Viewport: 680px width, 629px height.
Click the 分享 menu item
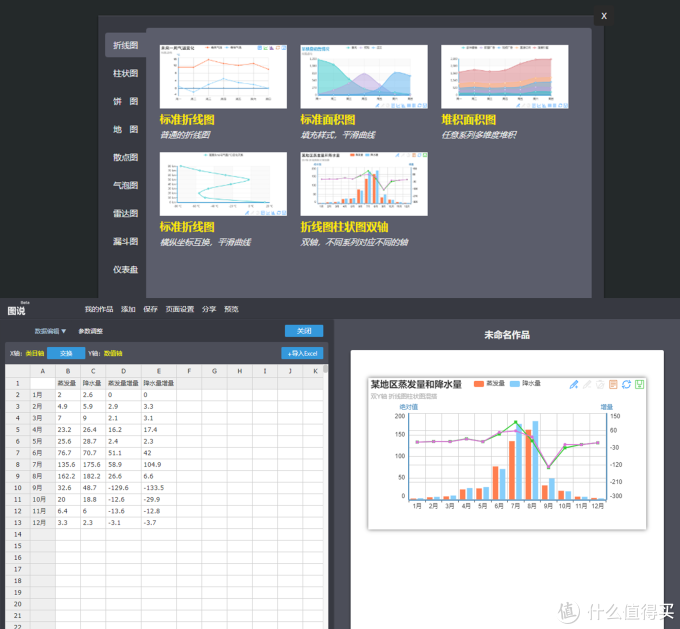coord(209,309)
